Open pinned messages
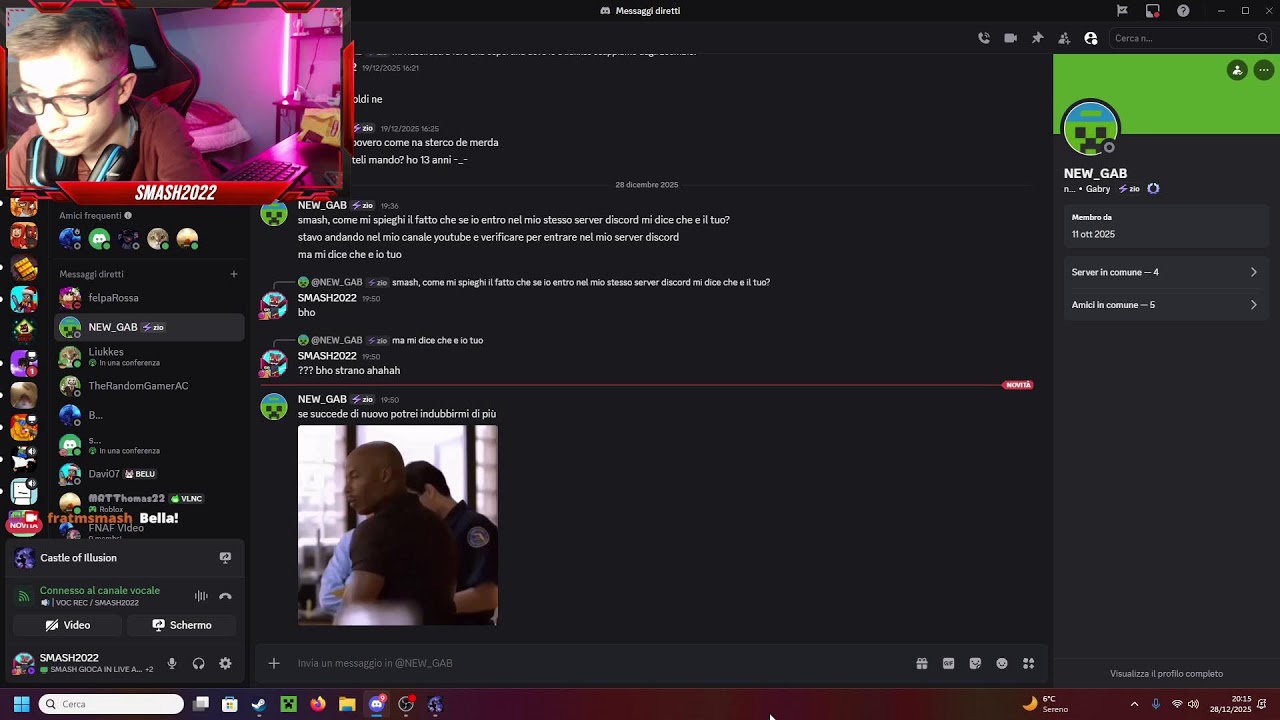Image resolution: width=1280 pixels, height=720 pixels. tap(1037, 38)
